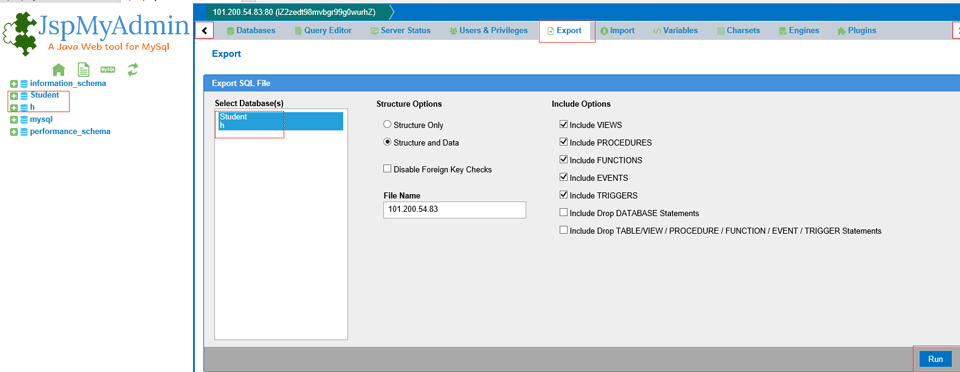This screenshot has height=372, width=960.
Task: Choose the Structure and Data option
Action: click(387, 143)
